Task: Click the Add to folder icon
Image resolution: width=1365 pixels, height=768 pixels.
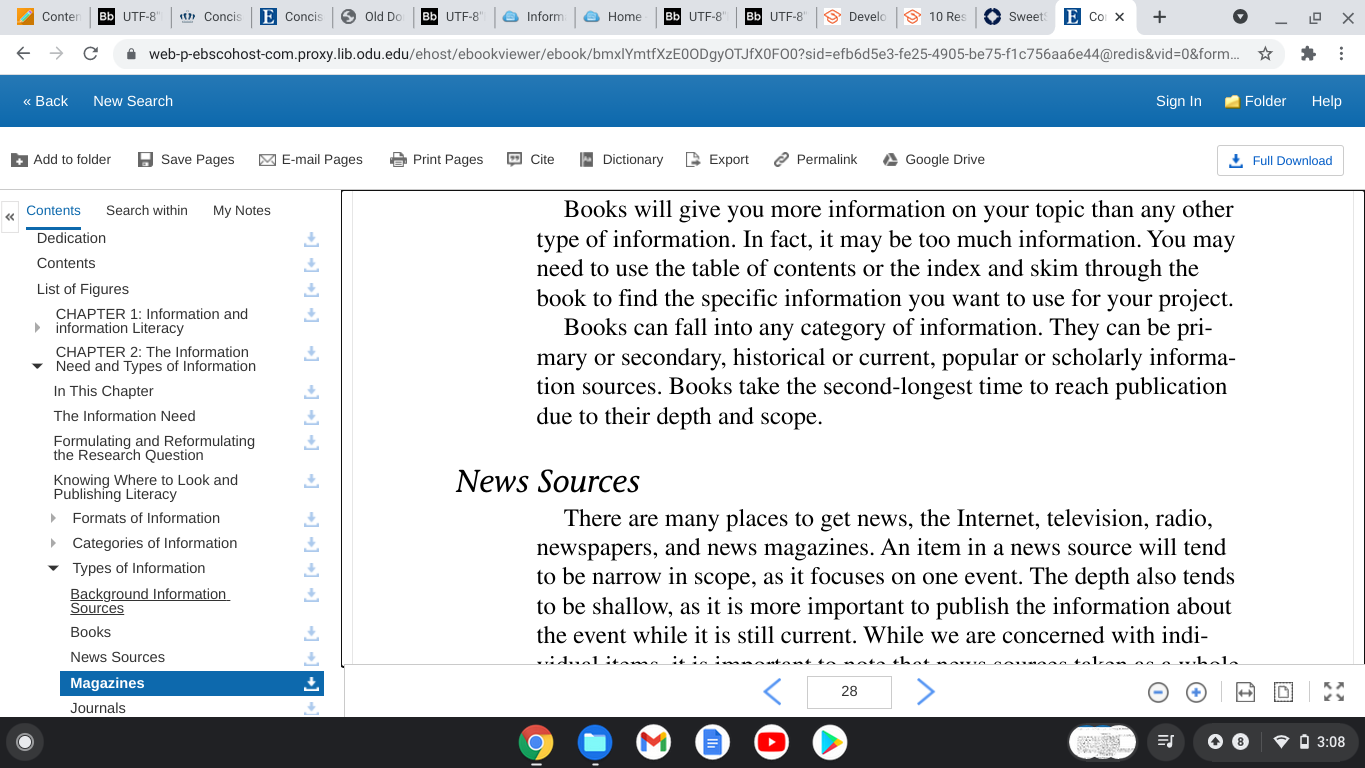Action: tap(19, 160)
